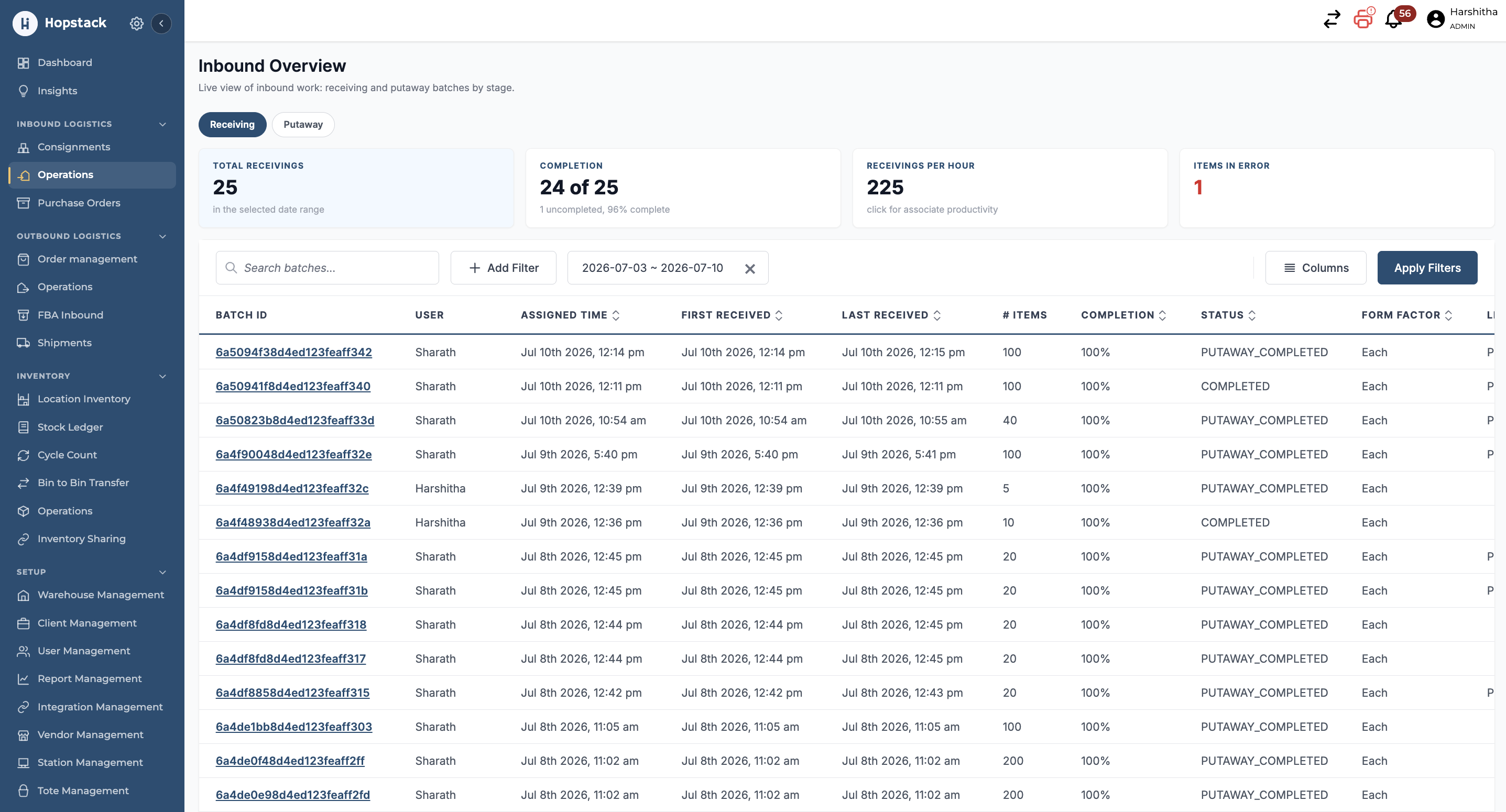Click the Hopstack logo icon
Image resolution: width=1506 pixels, height=812 pixels.
click(x=25, y=24)
